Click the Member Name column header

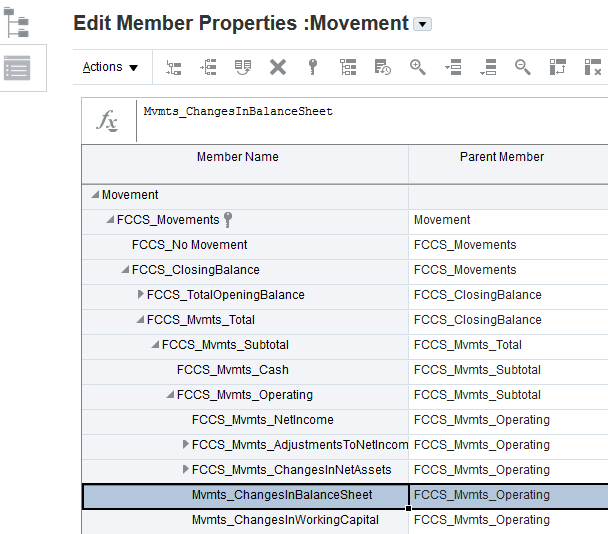245,164
